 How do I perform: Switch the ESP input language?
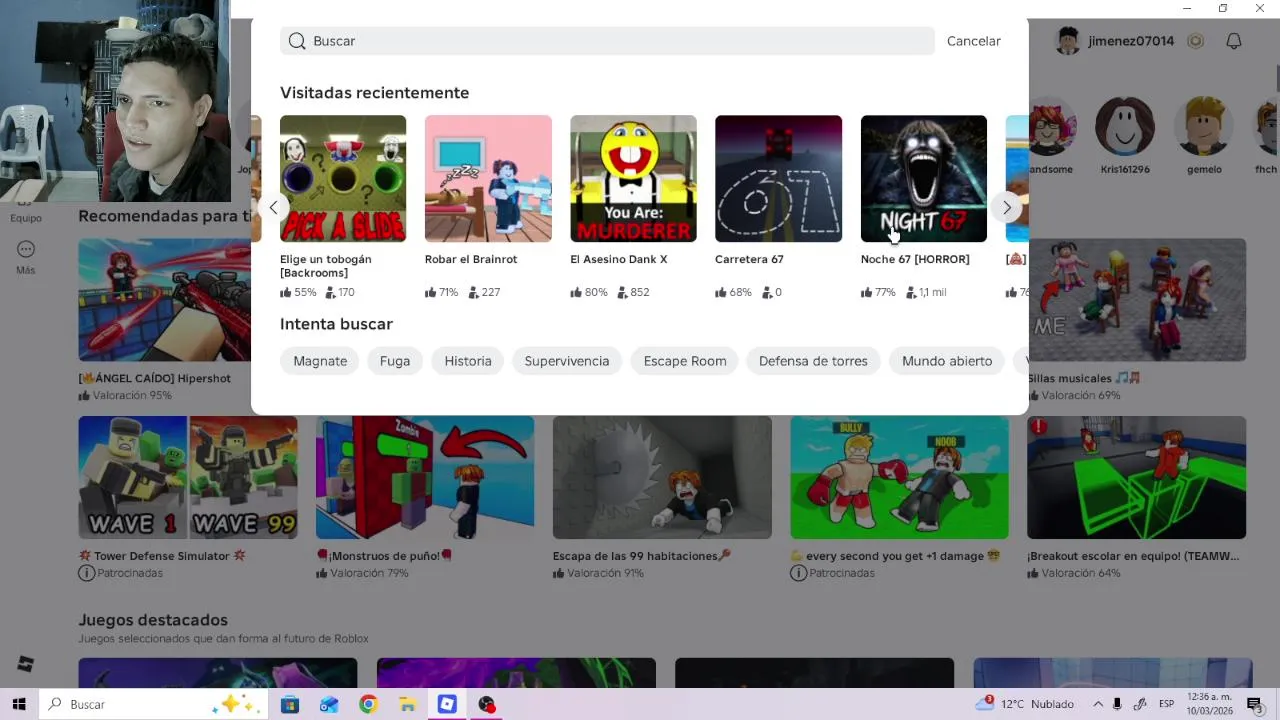(1166, 704)
